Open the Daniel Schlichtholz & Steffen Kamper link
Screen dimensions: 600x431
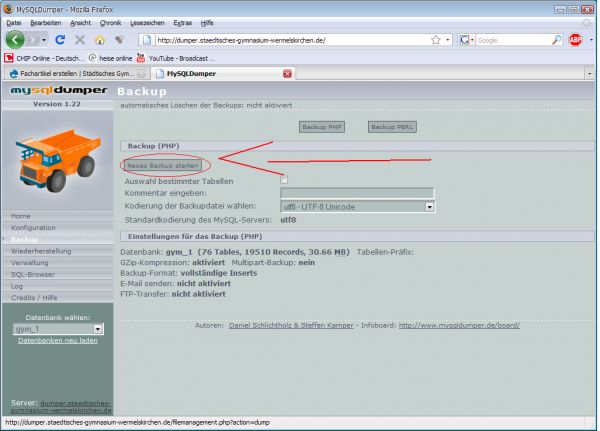point(291,325)
